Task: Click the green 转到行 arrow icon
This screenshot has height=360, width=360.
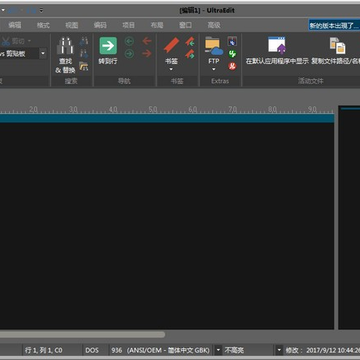Action: (108, 46)
